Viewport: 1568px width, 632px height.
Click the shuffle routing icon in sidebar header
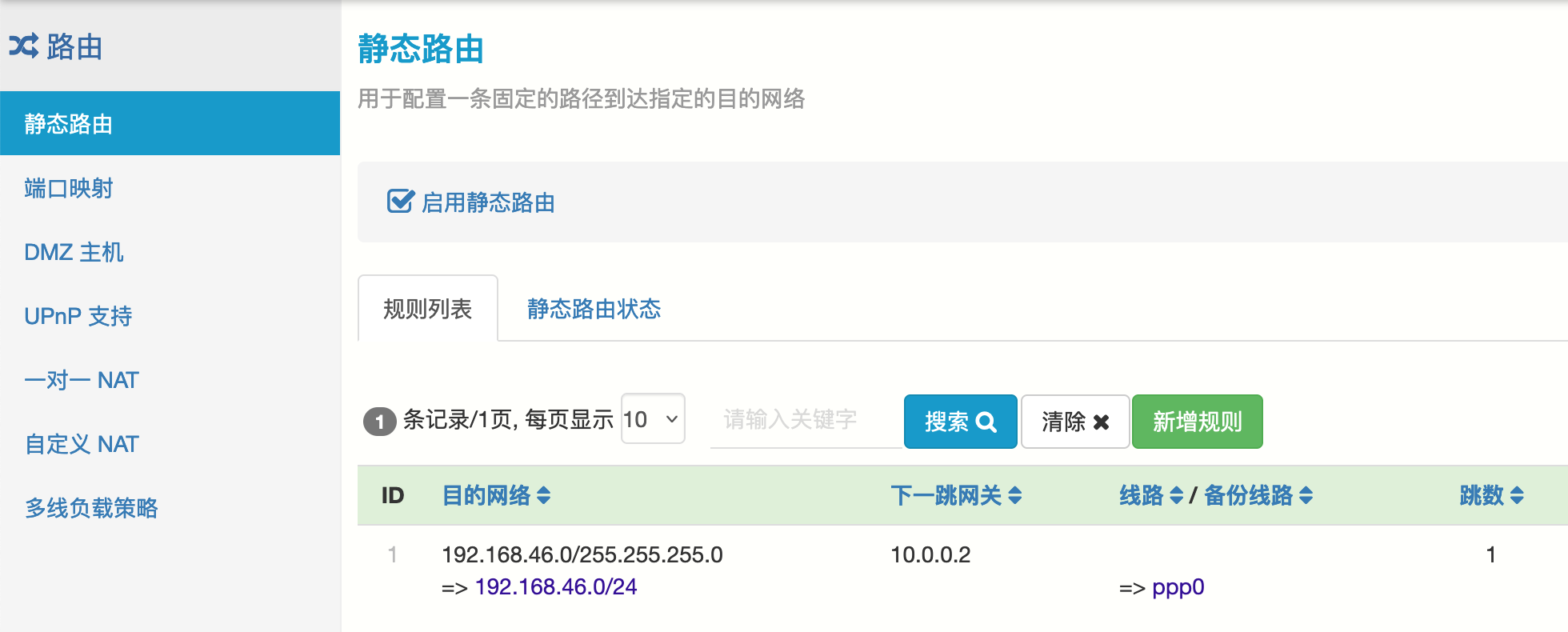coord(24,46)
